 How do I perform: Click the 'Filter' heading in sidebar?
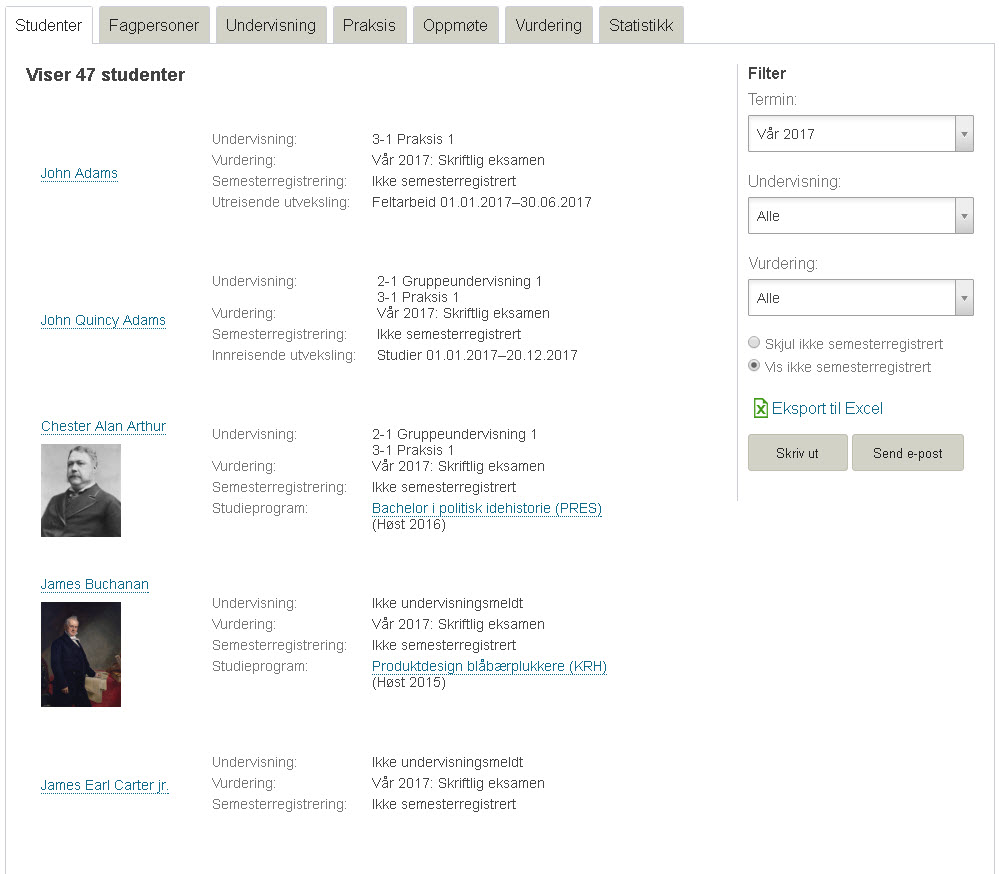click(x=767, y=73)
